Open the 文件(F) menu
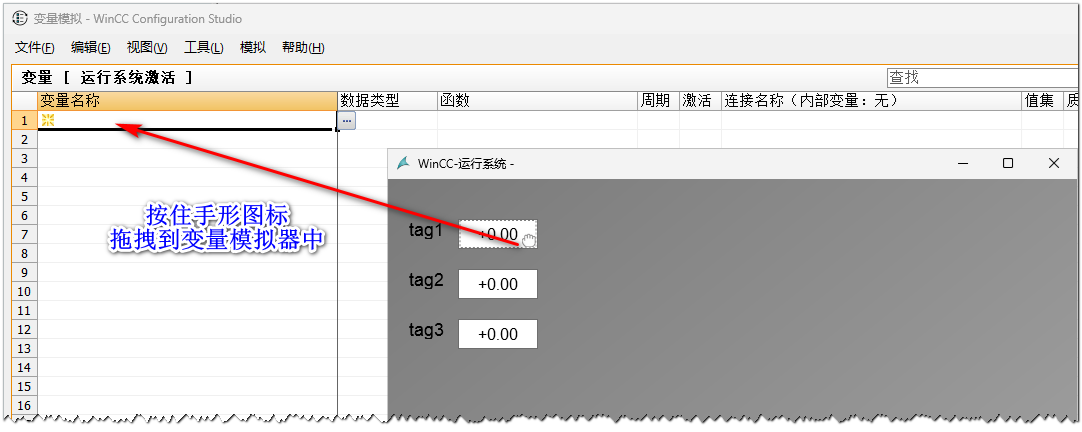The image size is (1082, 432). pos(35,47)
